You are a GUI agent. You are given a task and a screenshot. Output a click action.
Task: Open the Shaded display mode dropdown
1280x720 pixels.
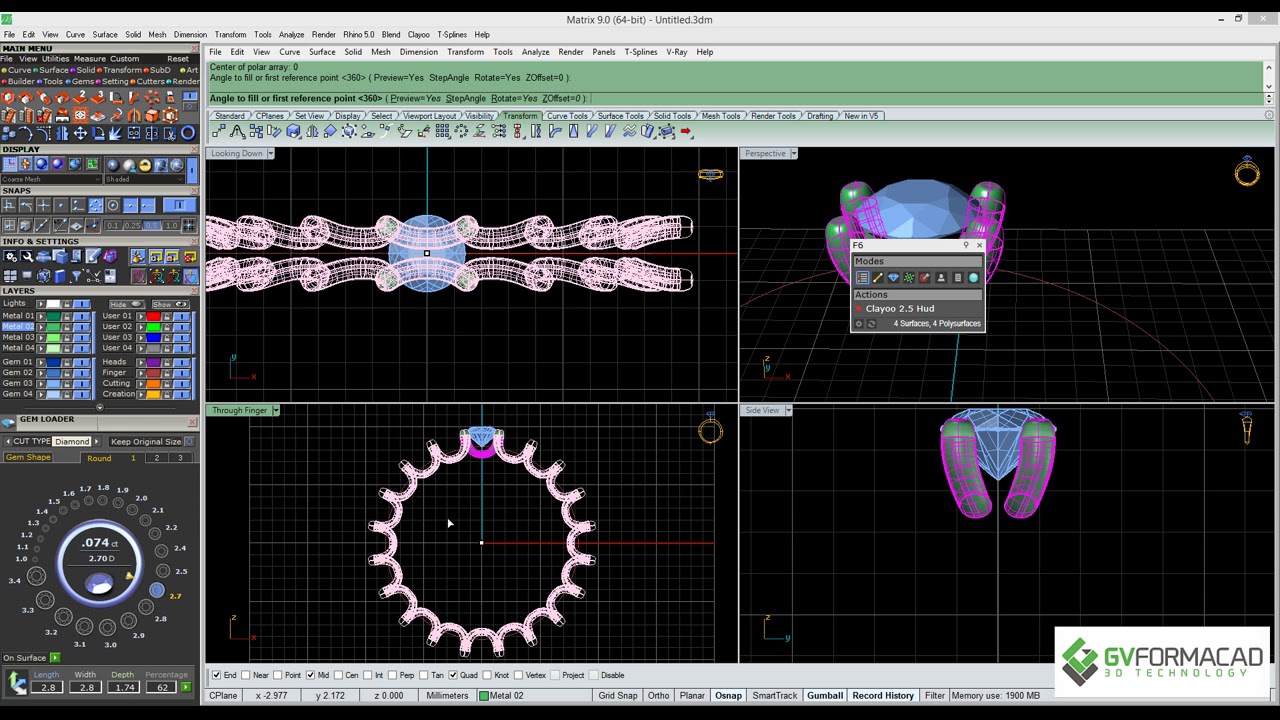coord(144,179)
